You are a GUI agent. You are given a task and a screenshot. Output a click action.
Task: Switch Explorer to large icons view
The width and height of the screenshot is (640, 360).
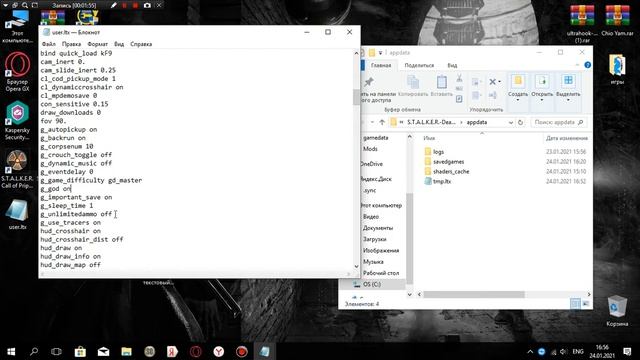click(x=585, y=303)
